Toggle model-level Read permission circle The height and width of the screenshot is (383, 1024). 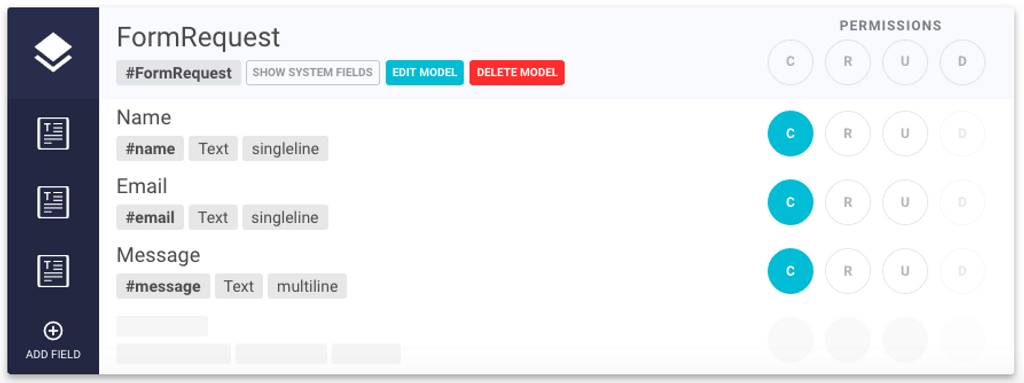click(848, 62)
